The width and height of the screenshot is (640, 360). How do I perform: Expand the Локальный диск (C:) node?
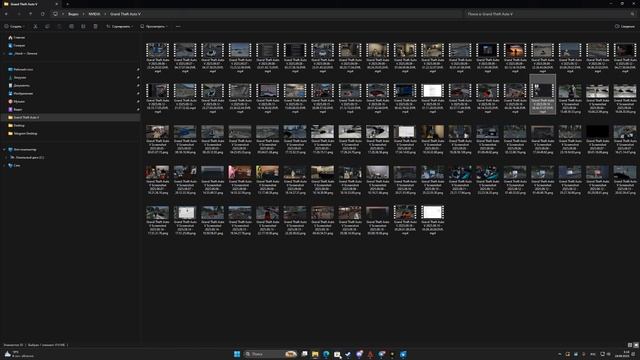(6, 158)
